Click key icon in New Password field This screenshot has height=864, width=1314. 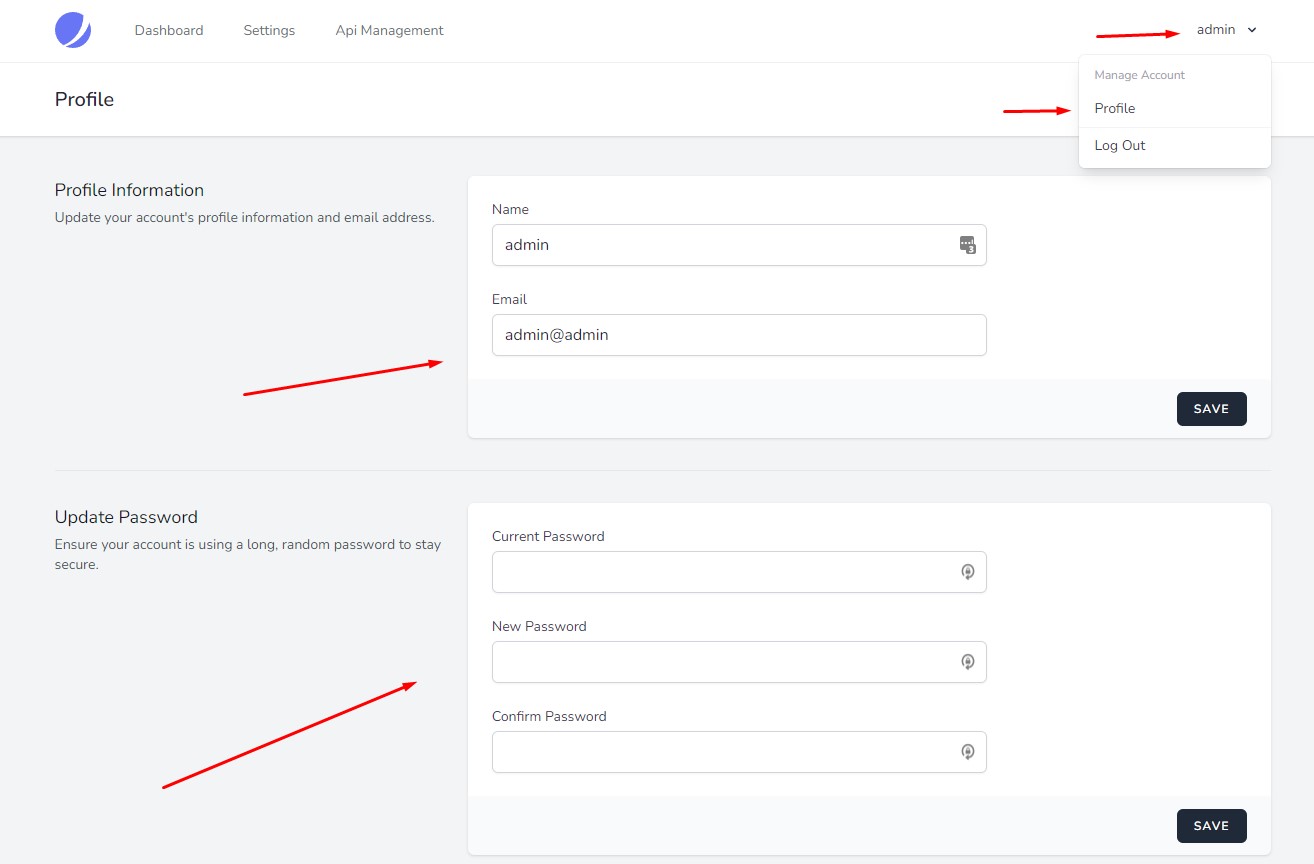point(968,662)
